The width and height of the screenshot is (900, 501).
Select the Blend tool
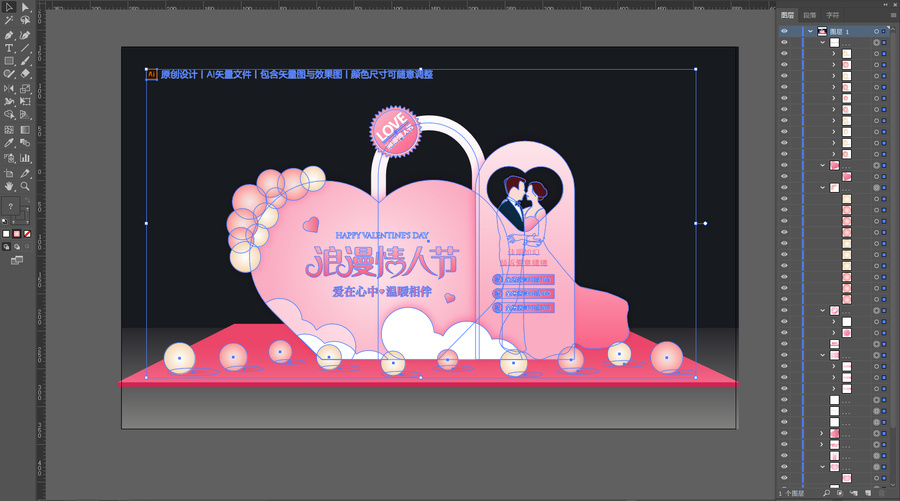25,143
